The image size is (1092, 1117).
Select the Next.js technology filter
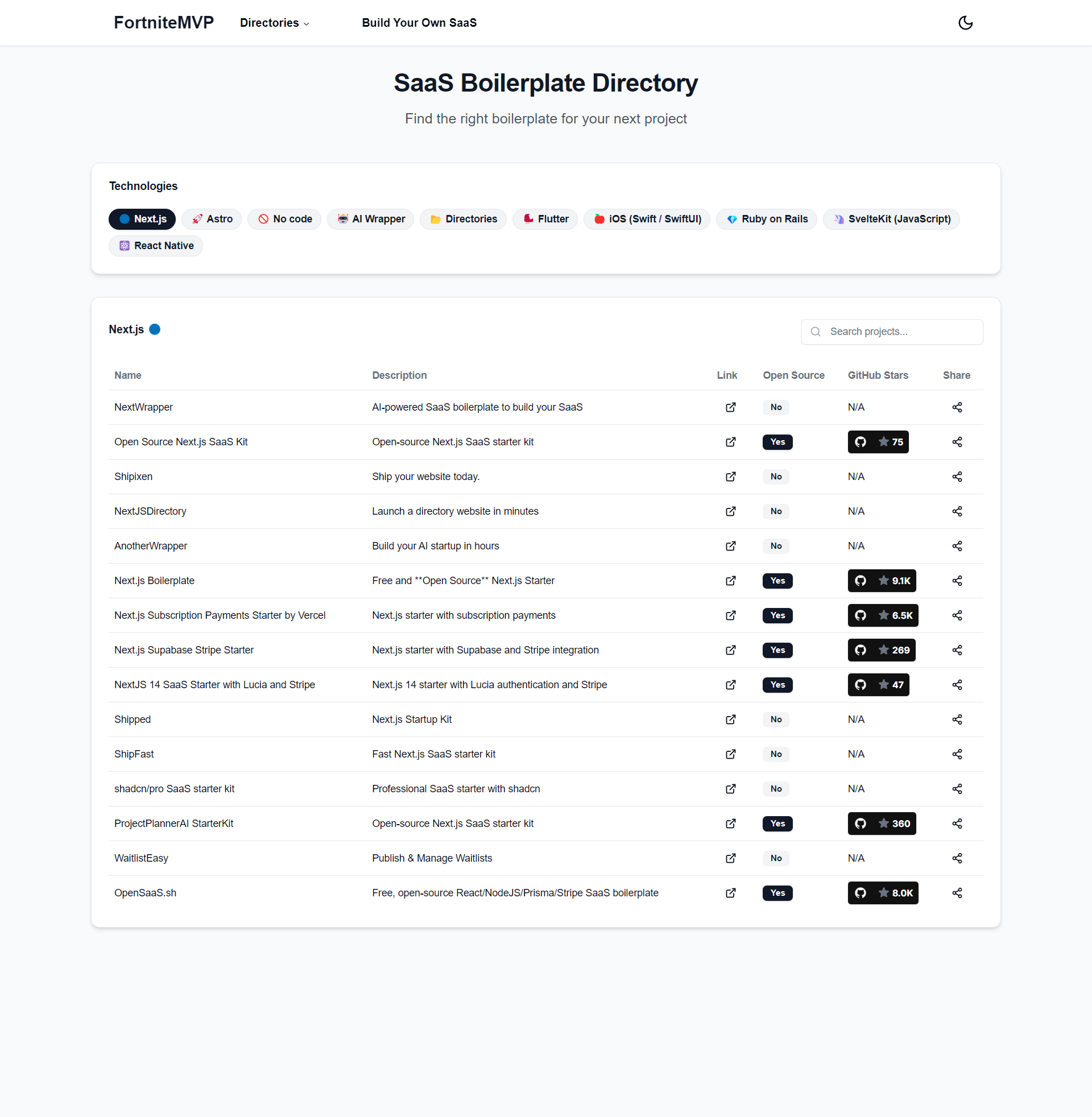(142, 219)
